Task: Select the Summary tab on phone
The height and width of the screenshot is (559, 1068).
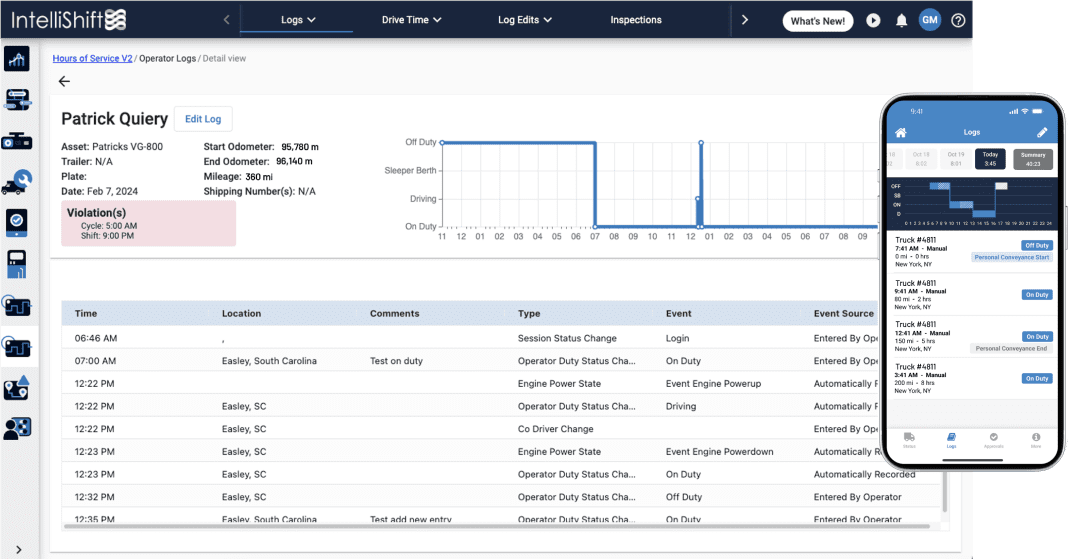Action: tap(1032, 159)
